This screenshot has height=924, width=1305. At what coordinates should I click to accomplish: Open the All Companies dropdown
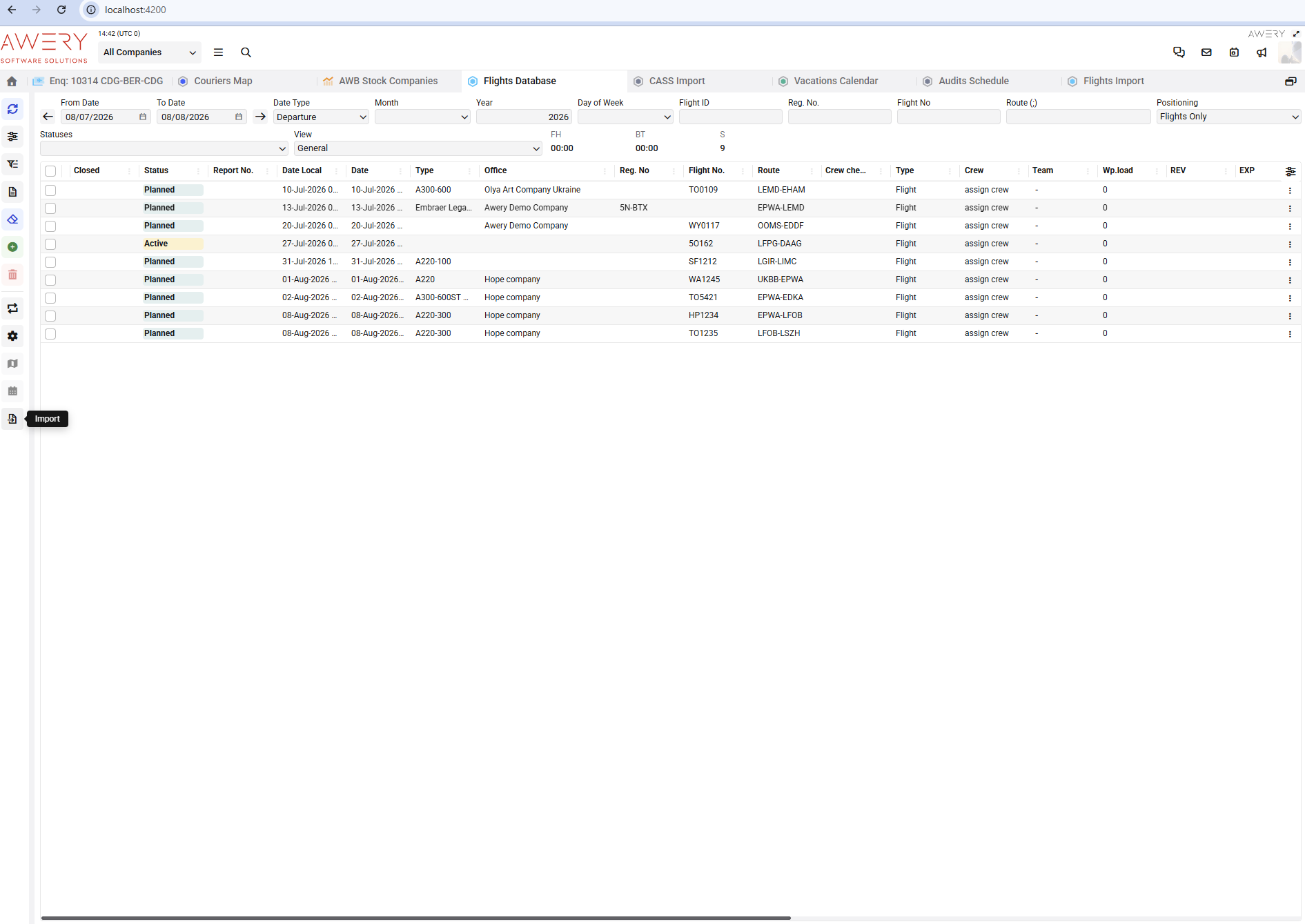(149, 52)
